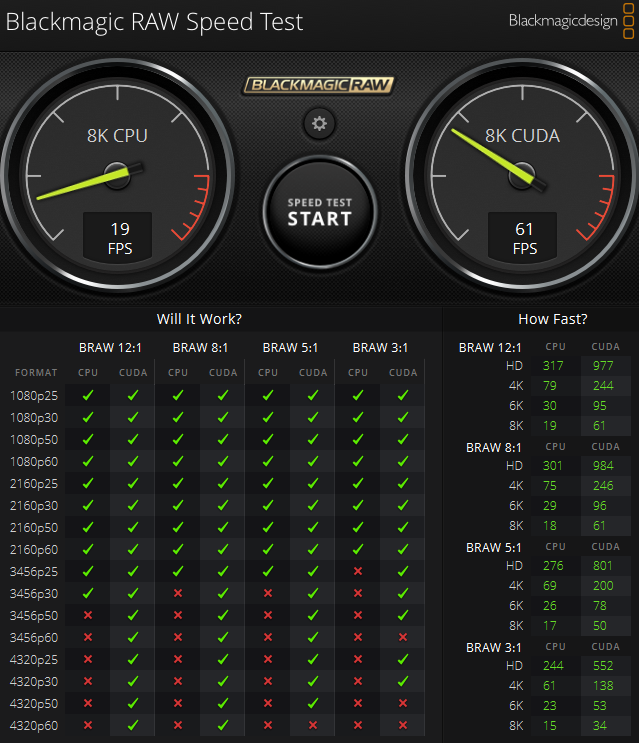Screen dimensions: 639x743
Task: Click the green check for 1080p25 BRAW 12:1 CPU
Action: (88, 395)
